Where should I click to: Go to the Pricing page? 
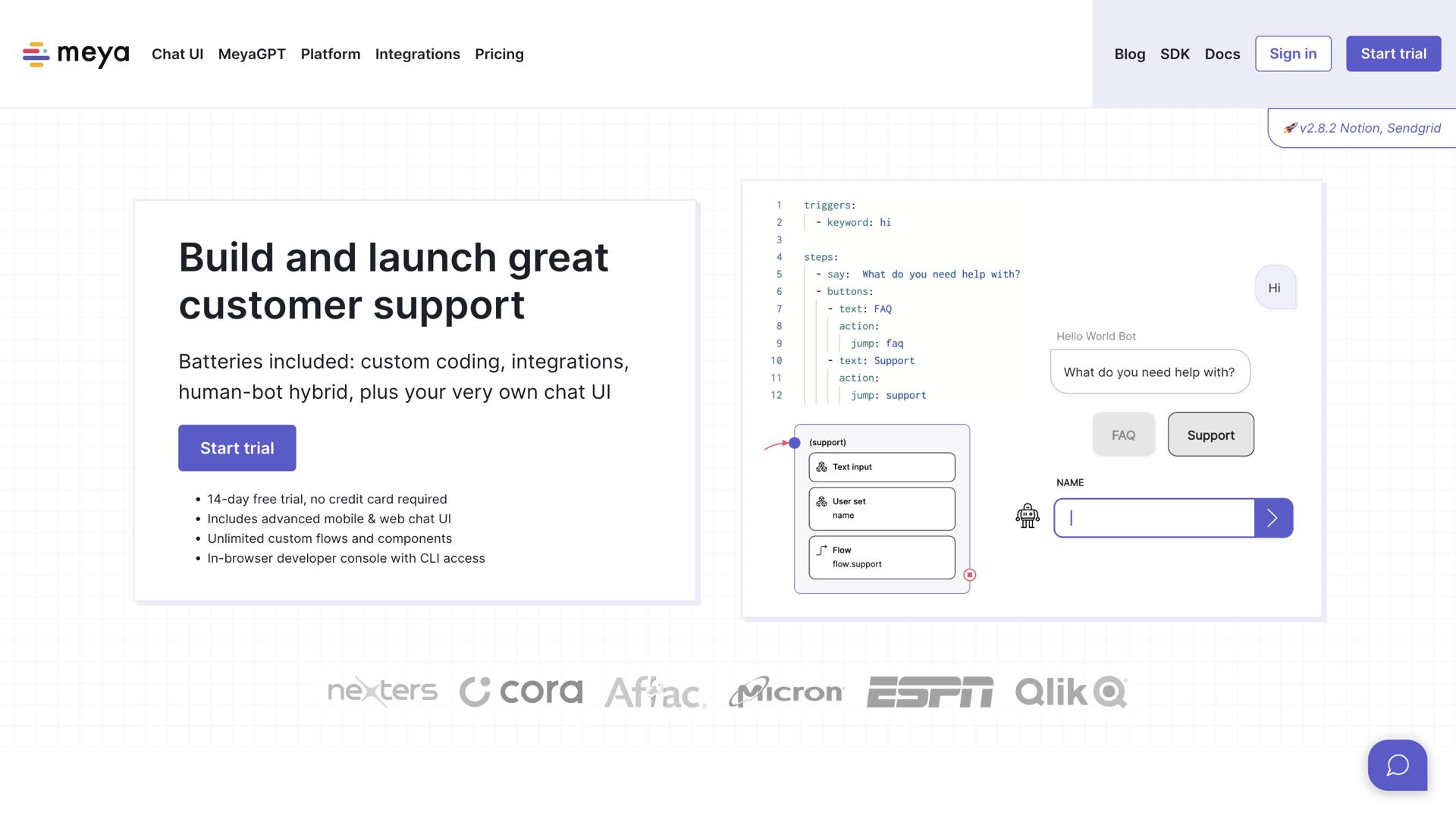coord(499,54)
